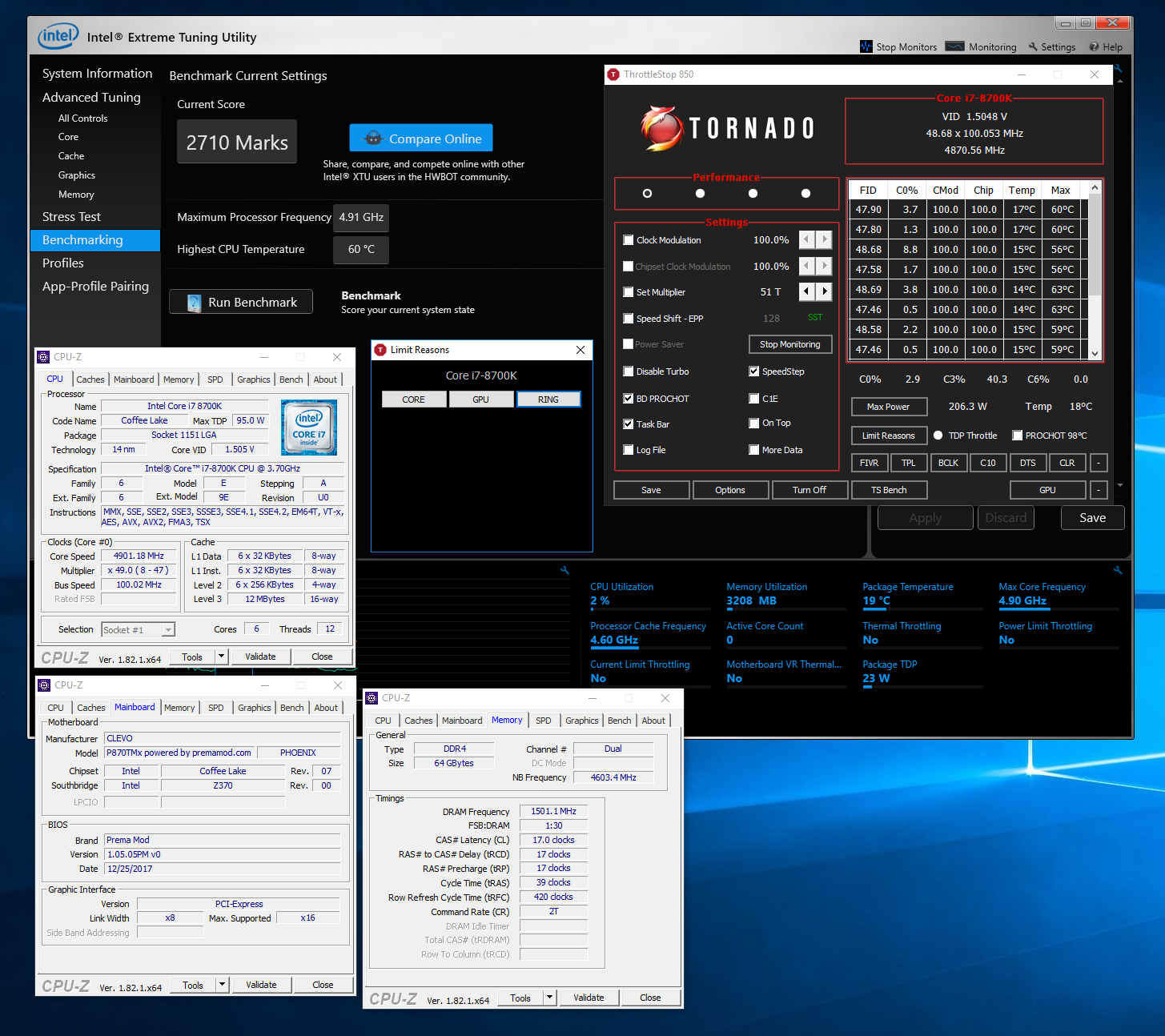Open Monitoring via its graph icon
1165x1036 pixels.
(954, 46)
